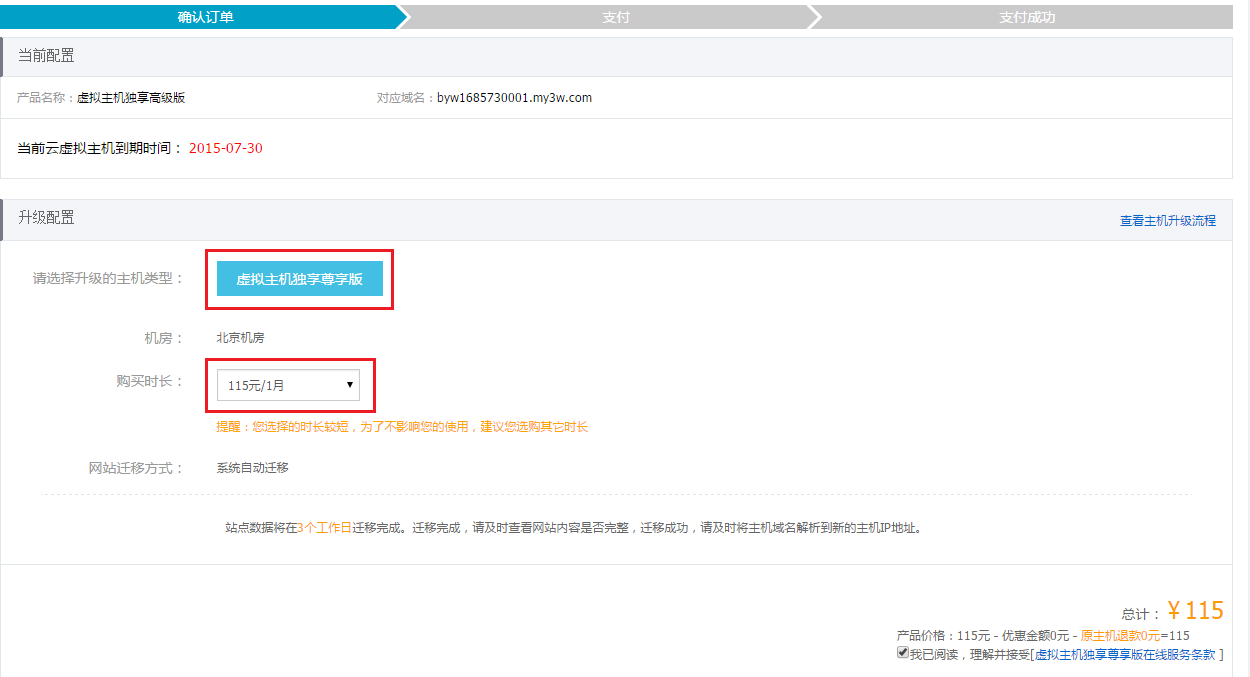
Task: Open the 虚拟主机独享尊享版在线服务条款 link
Action: [x=1125, y=654]
